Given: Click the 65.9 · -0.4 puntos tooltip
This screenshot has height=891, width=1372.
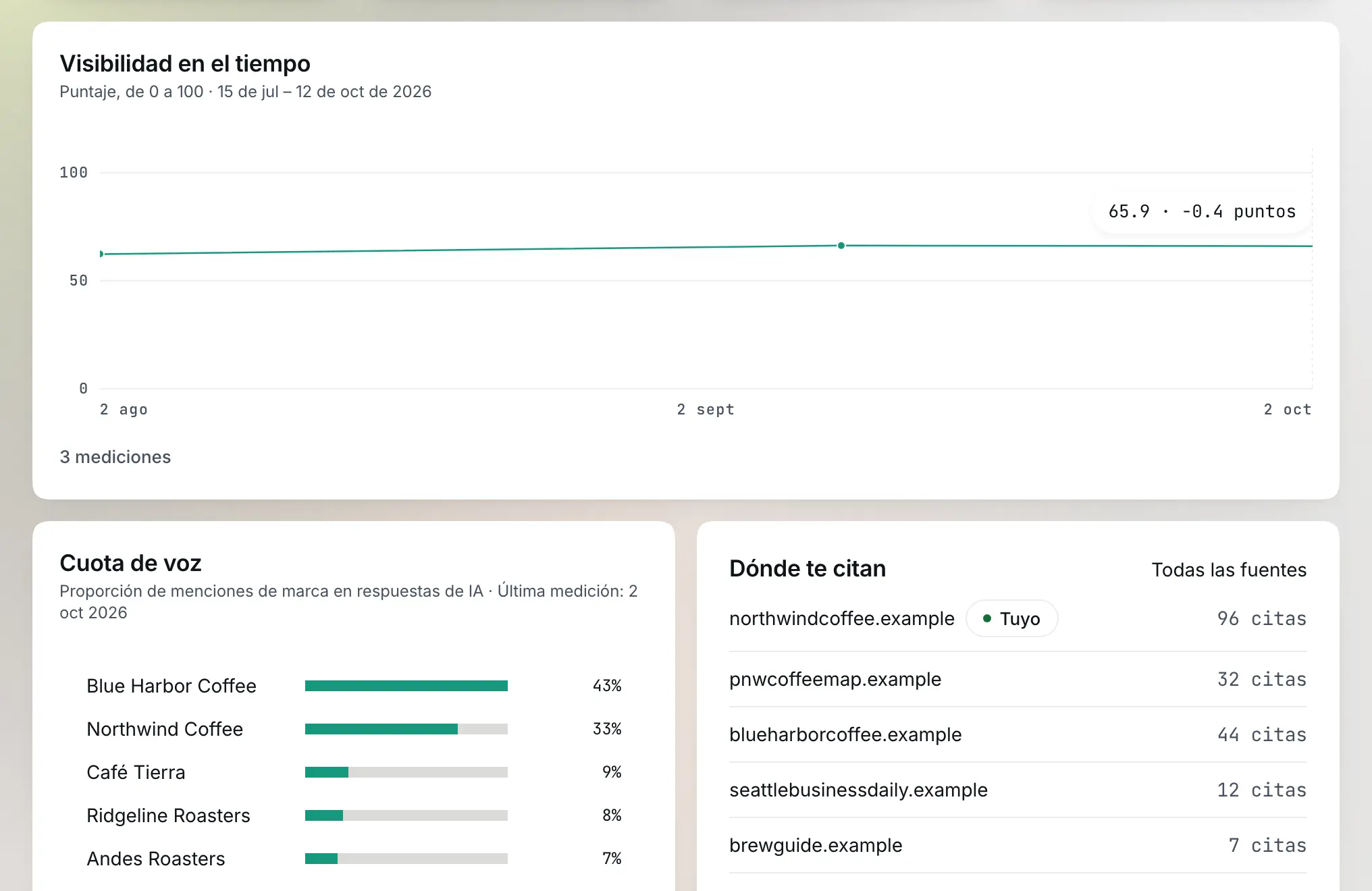Looking at the screenshot, I should 1202,211.
